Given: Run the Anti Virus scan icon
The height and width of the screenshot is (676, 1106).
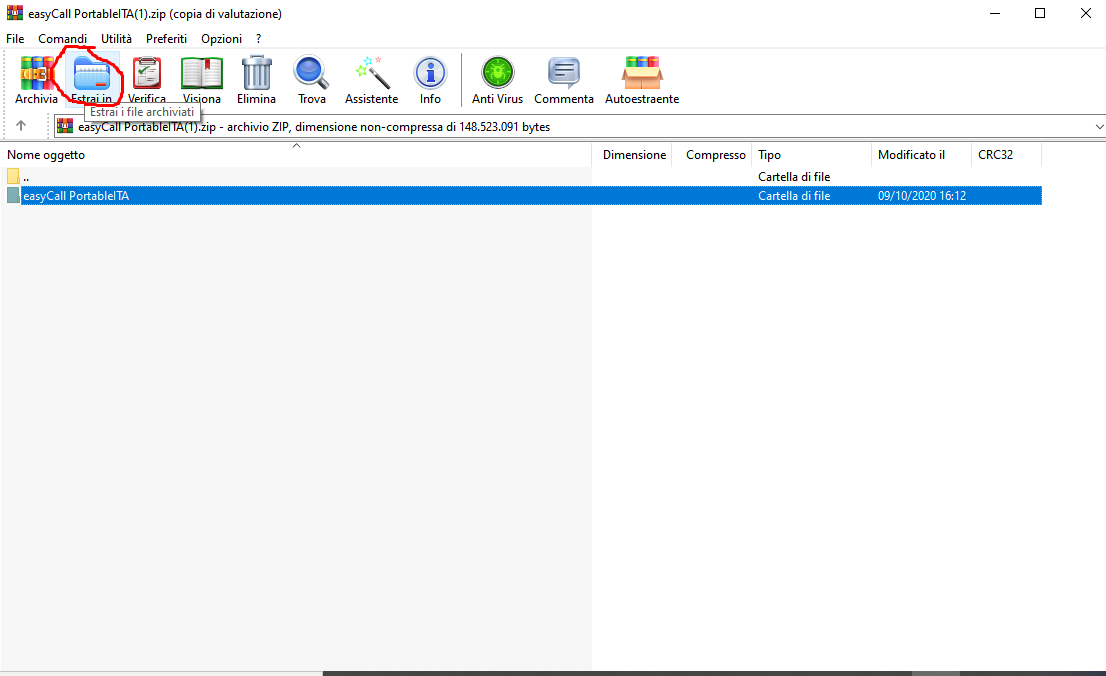Looking at the screenshot, I should tap(497, 73).
